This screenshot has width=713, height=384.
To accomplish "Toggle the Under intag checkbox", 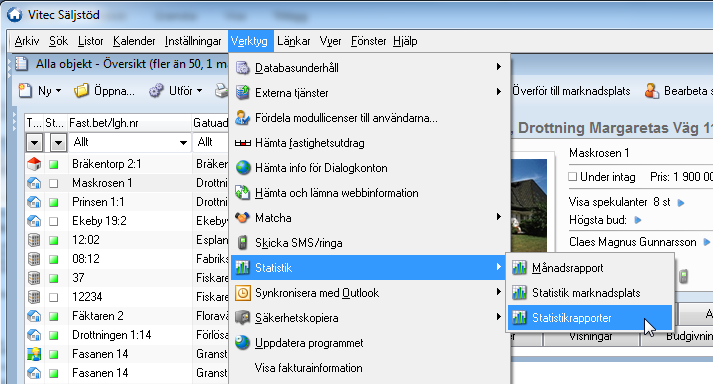I will pyautogui.click(x=572, y=177).
